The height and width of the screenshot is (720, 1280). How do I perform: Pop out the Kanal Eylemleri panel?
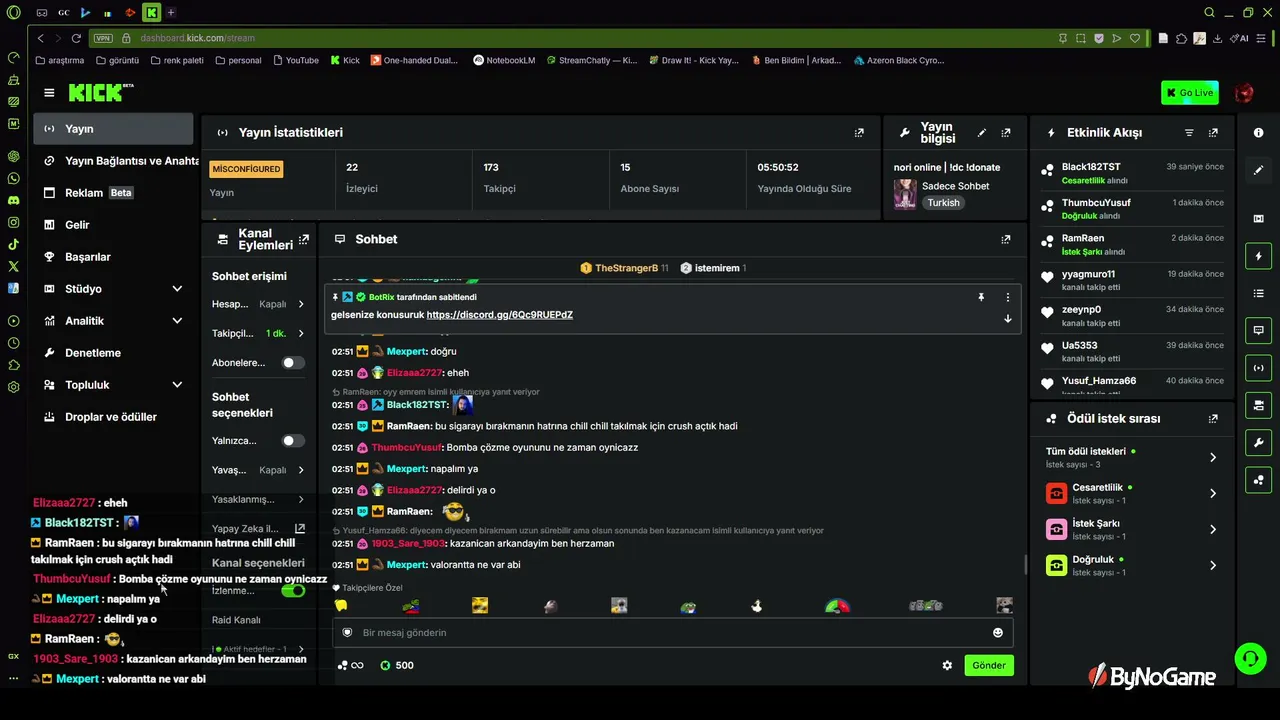click(304, 240)
